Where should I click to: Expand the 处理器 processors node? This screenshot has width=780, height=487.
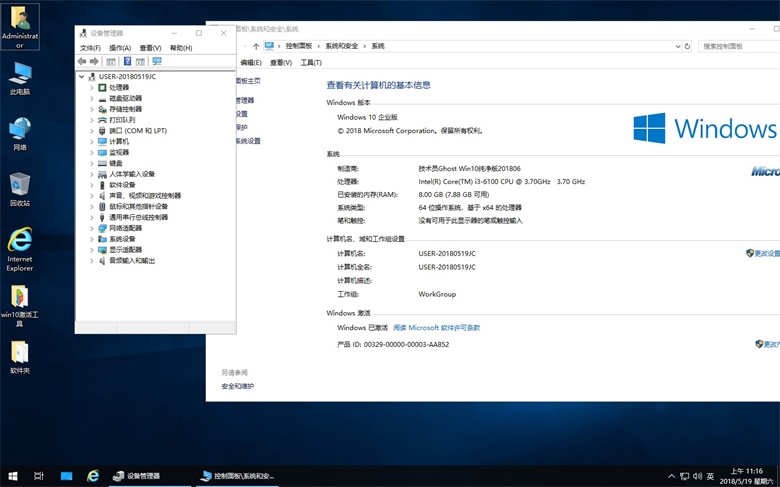pyautogui.click(x=92, y=88)
